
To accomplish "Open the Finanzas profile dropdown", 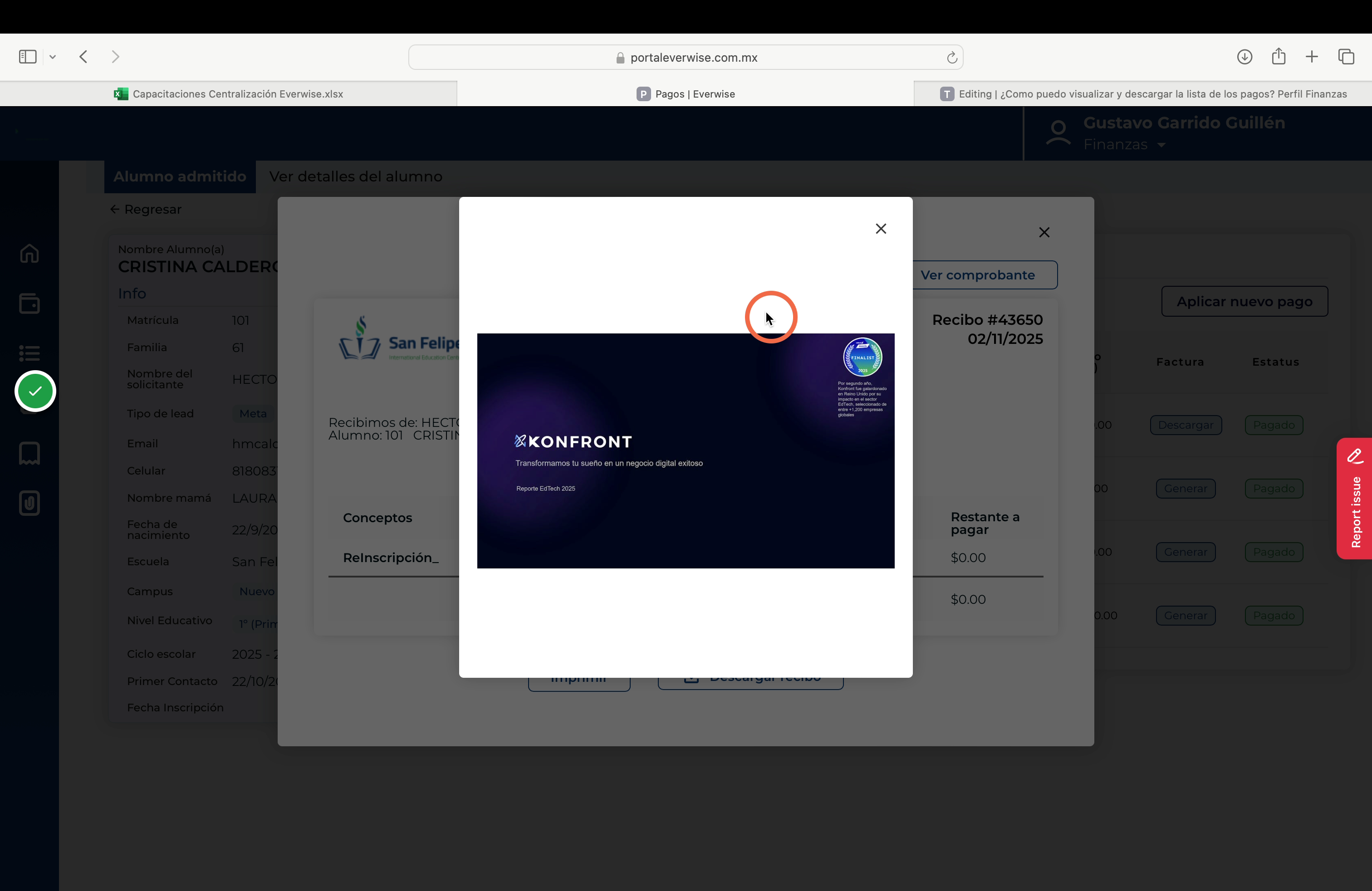I will click(1124, 145).
